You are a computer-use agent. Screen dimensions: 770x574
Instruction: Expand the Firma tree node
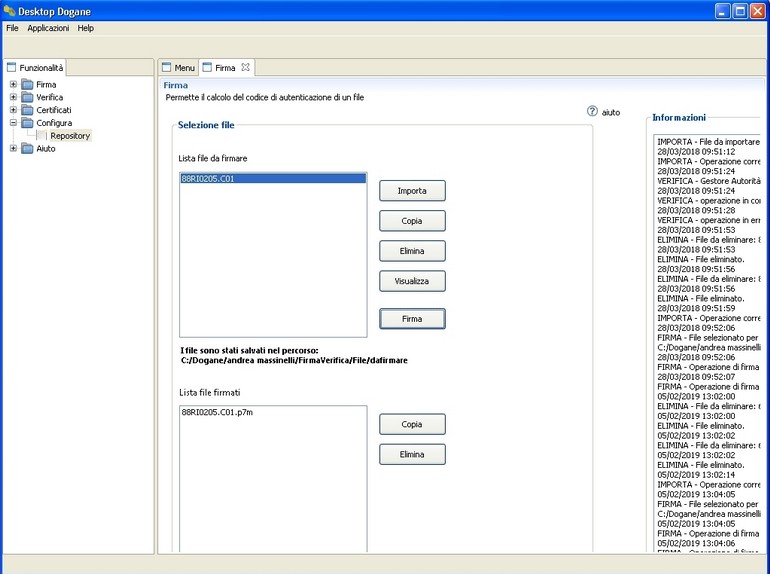coord(13,84)
